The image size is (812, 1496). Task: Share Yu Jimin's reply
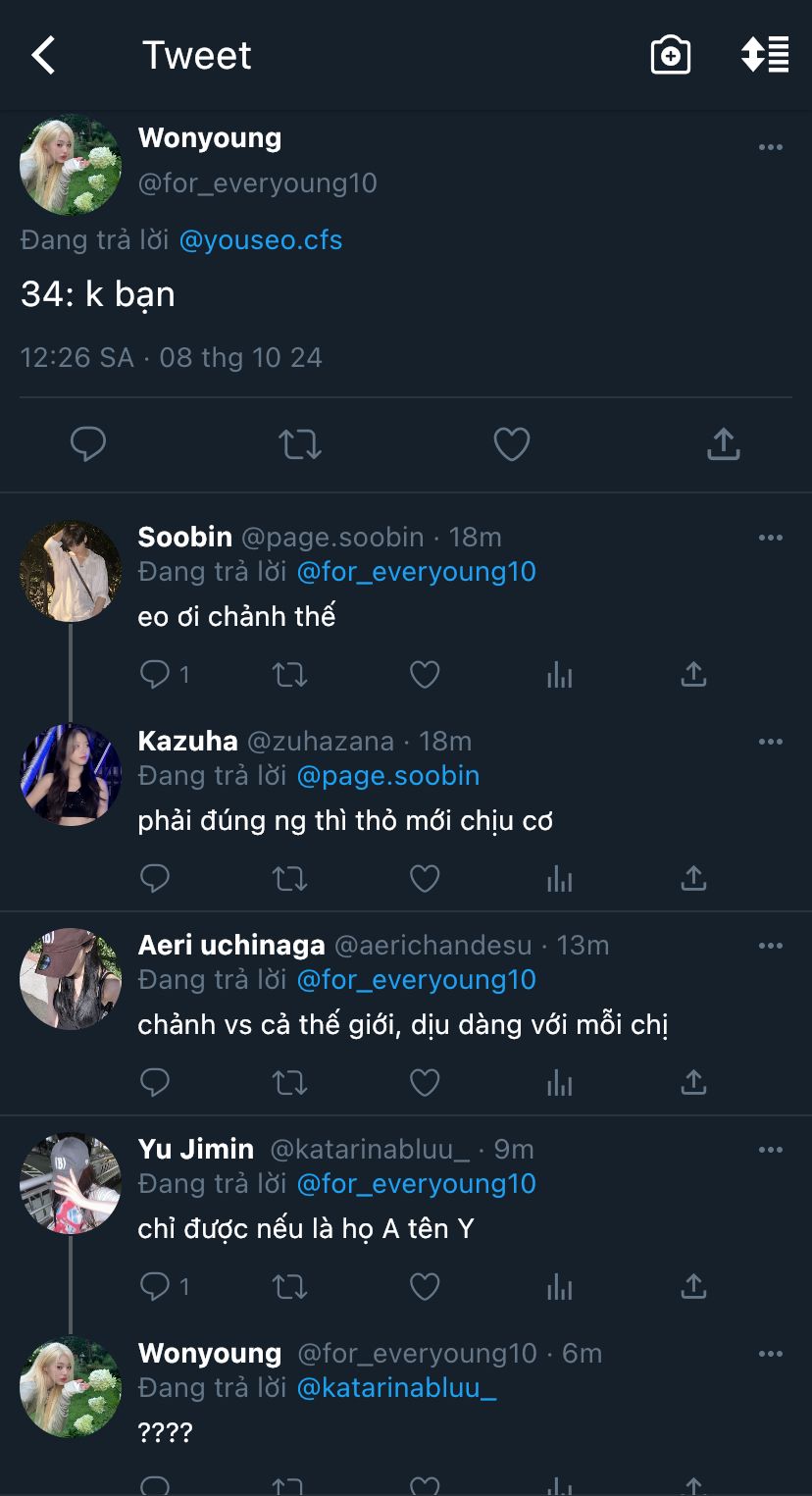tap(693, 1286)
